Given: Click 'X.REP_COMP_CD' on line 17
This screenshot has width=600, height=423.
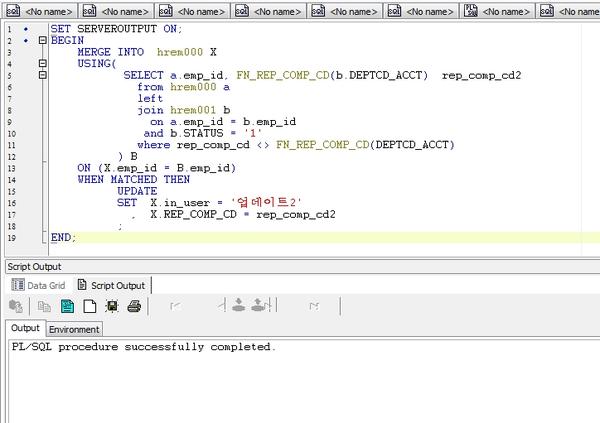Looking at the screenshot, I should (193, 214).
